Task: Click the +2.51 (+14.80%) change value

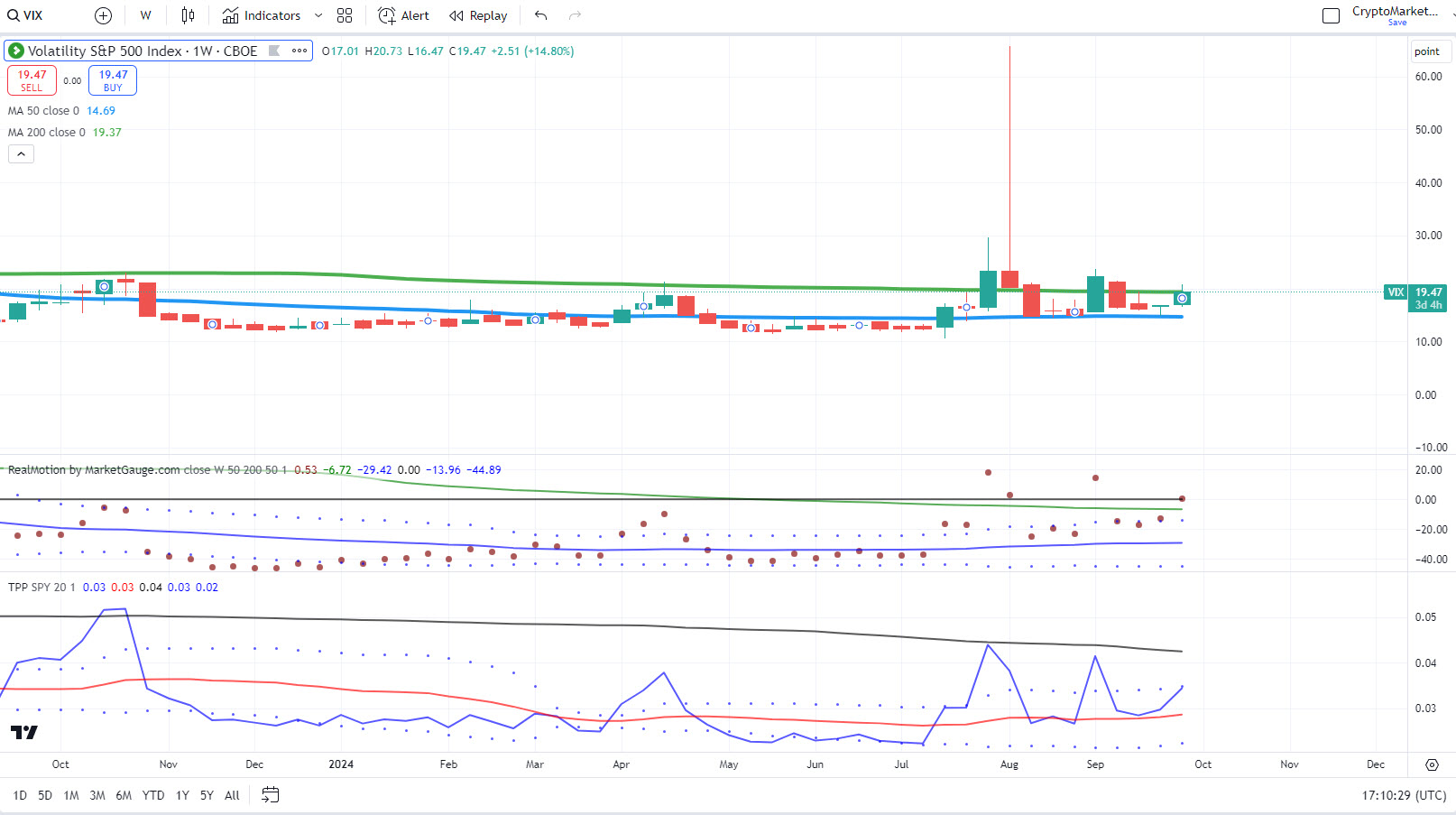Action: click(532, 51)
